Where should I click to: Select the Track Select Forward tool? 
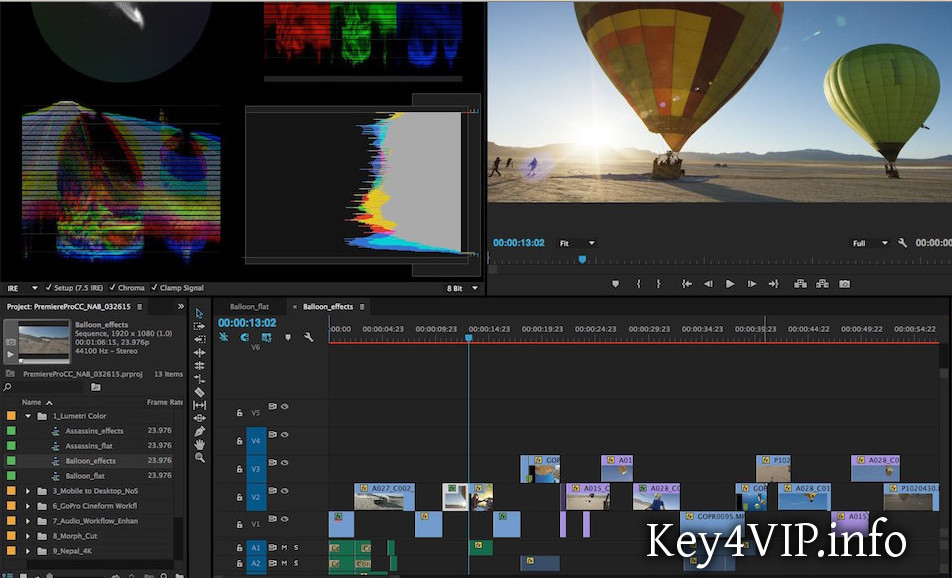[x=199, y=327]
